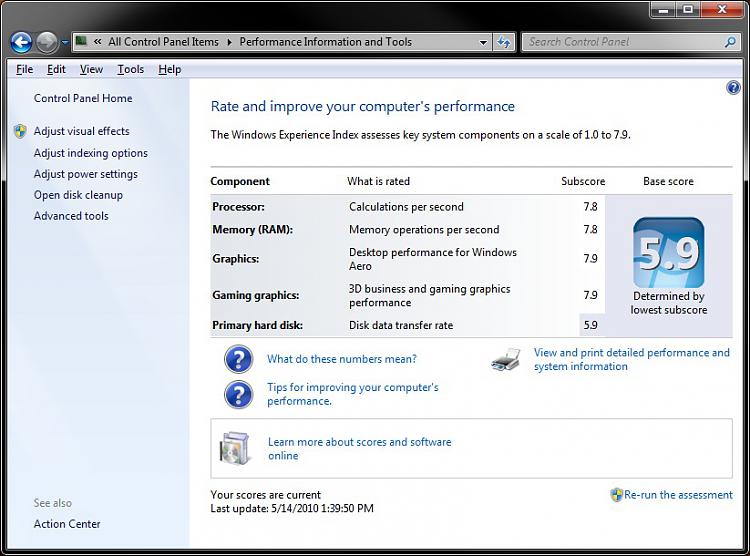Go to Control Panel Home
Viewport: 750px width, 556px height.
click(83, 98)
